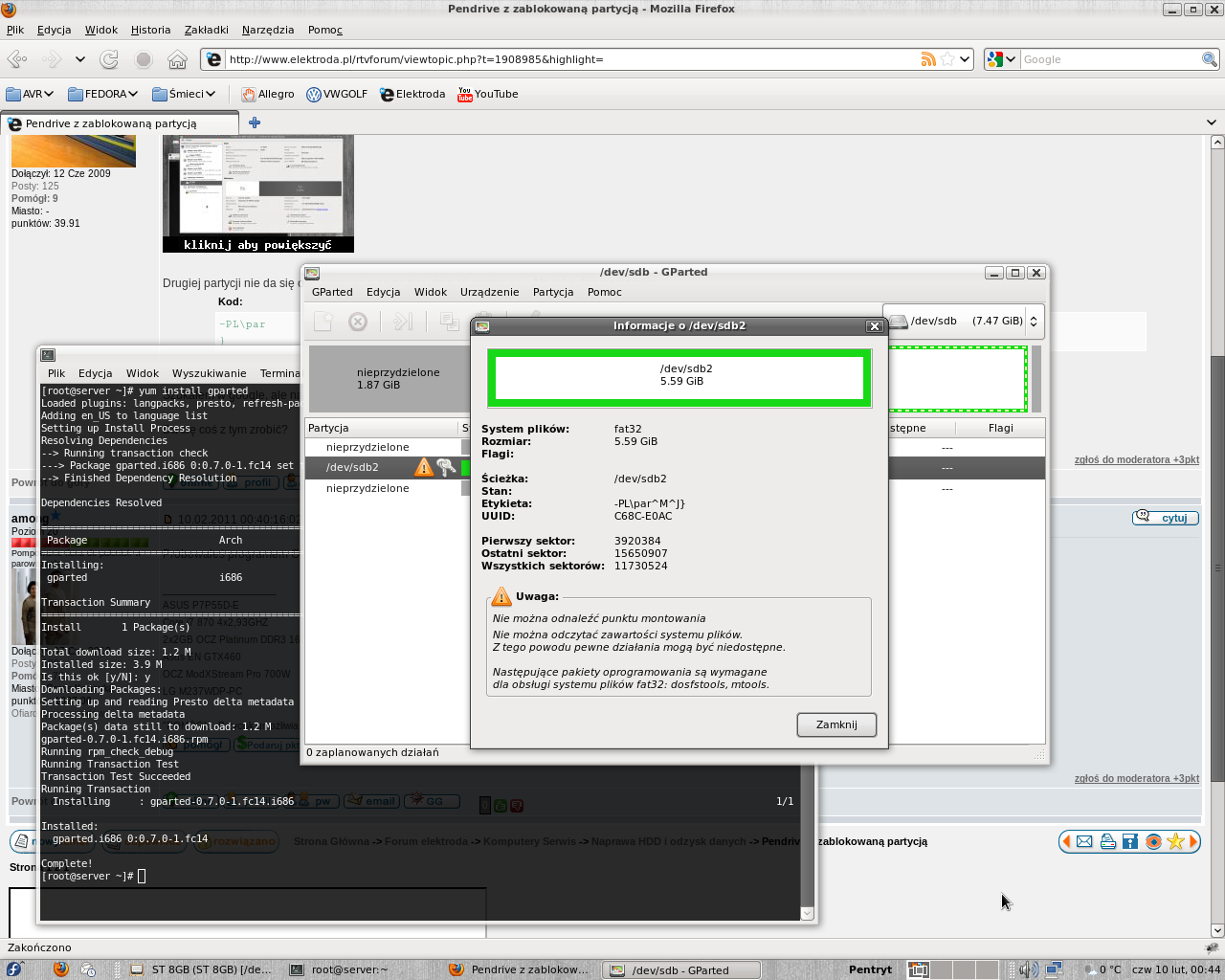Click the yellow star icon in forum toolbar
1225x980 pixels.
[x=1175, y=841]
